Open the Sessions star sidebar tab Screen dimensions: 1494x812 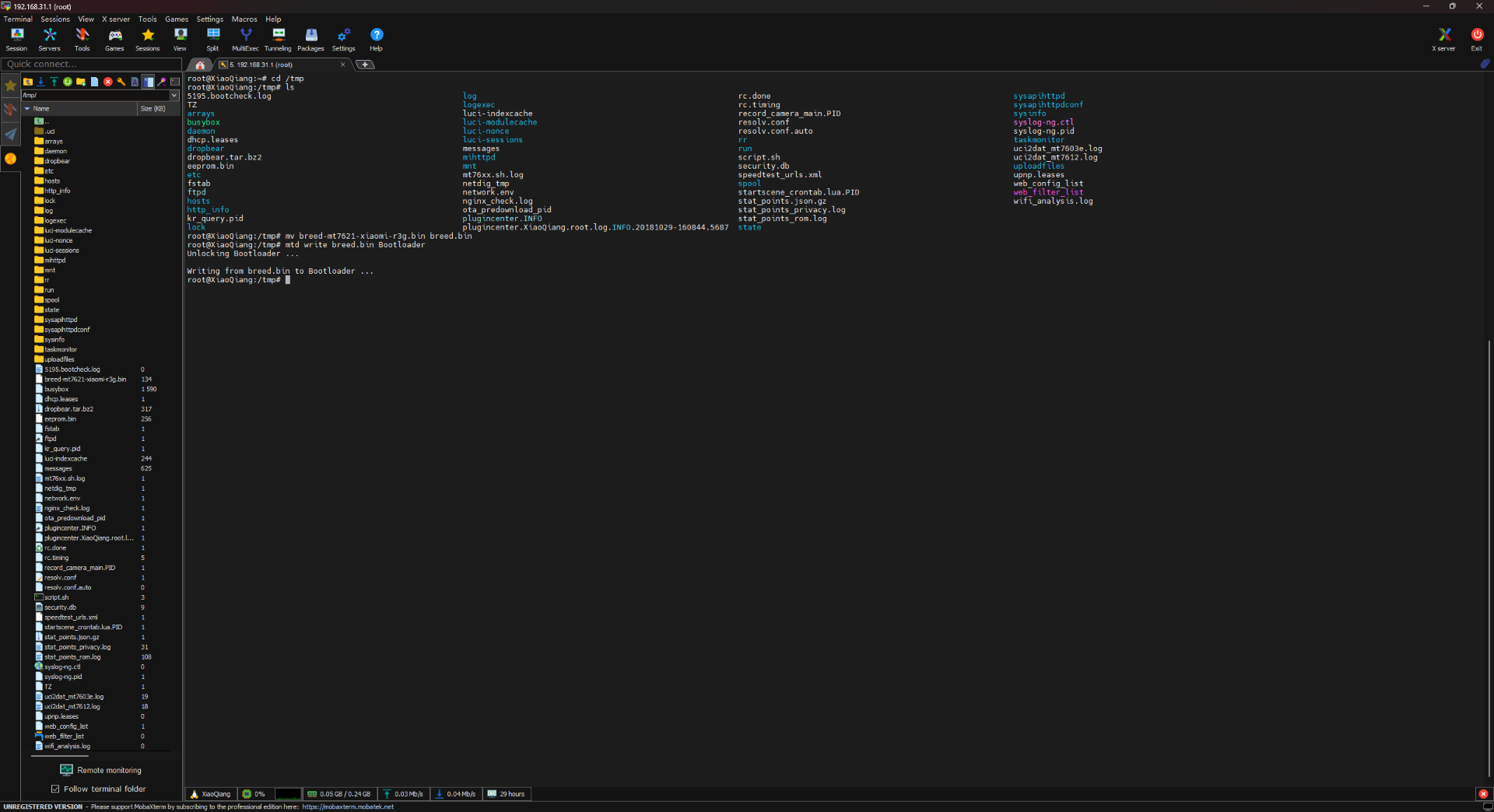[10, 86]
